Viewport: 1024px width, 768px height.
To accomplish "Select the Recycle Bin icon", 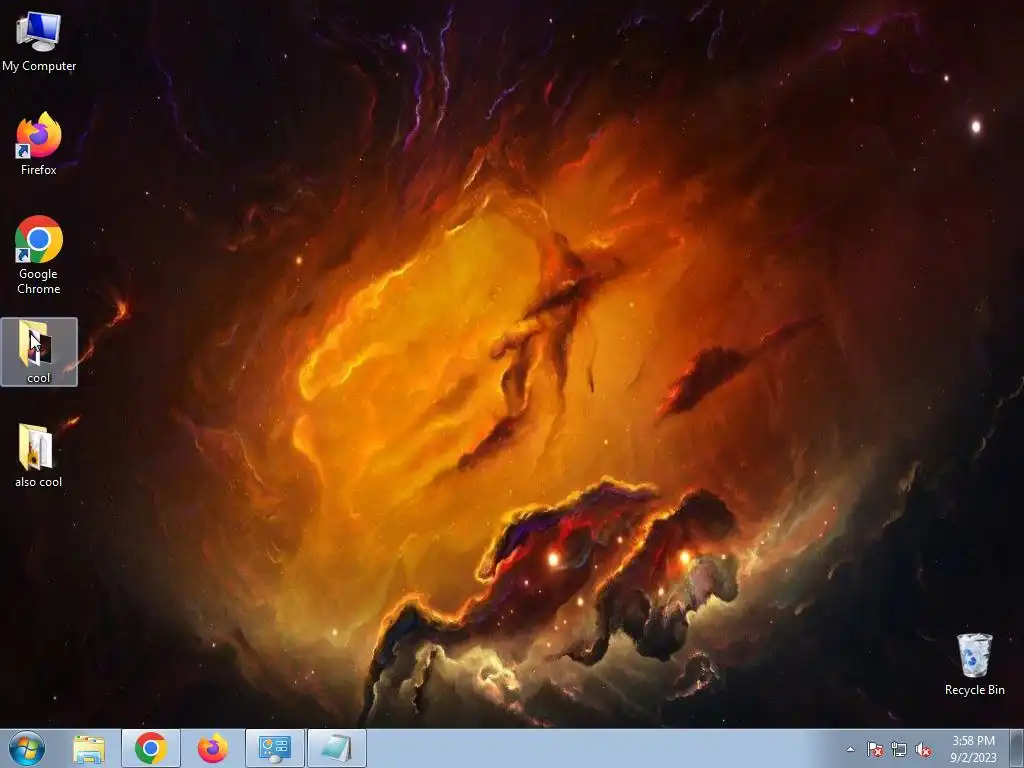I will pos(974,664).
